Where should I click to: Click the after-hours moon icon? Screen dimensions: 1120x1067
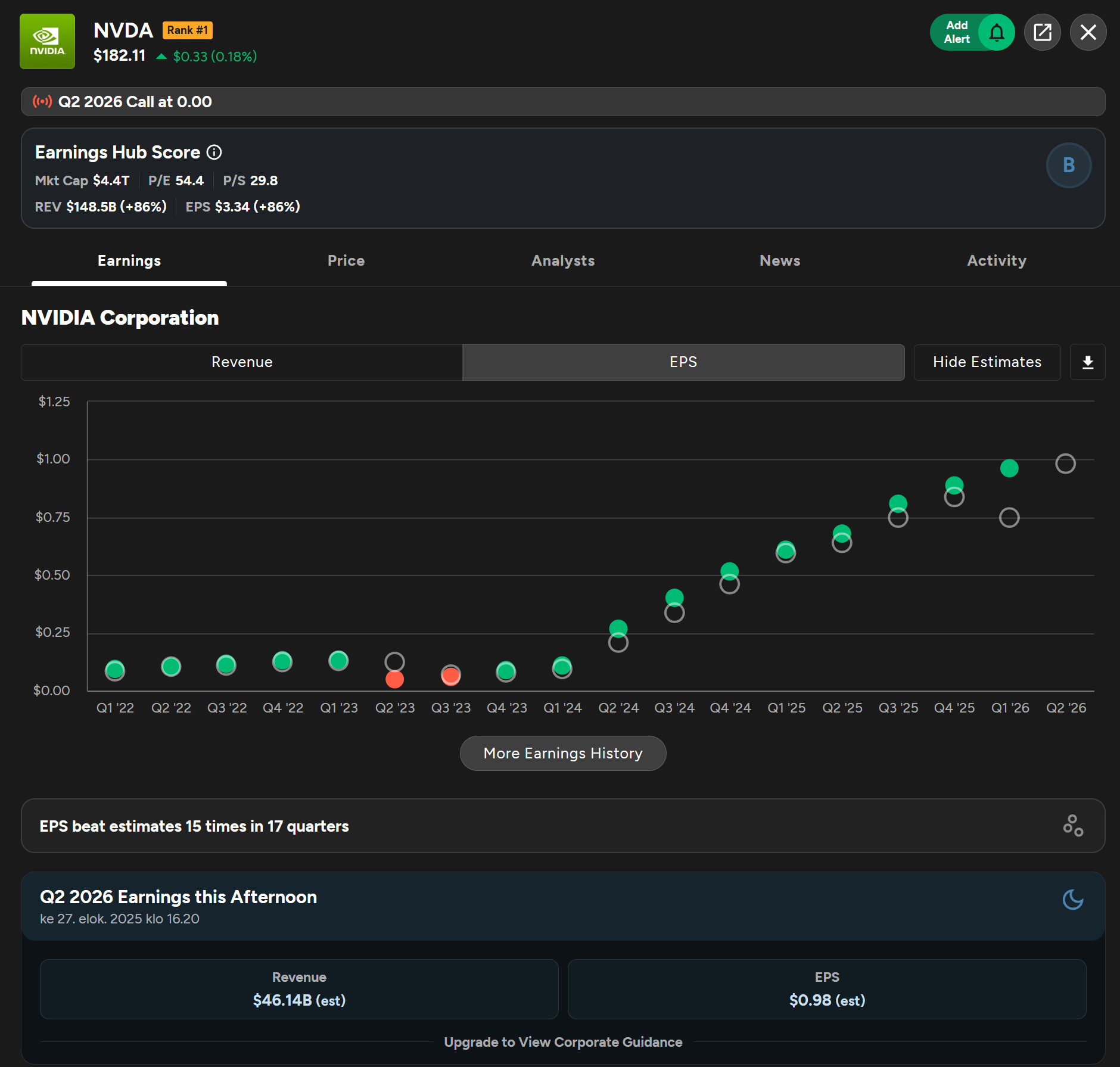point(1073,900)
